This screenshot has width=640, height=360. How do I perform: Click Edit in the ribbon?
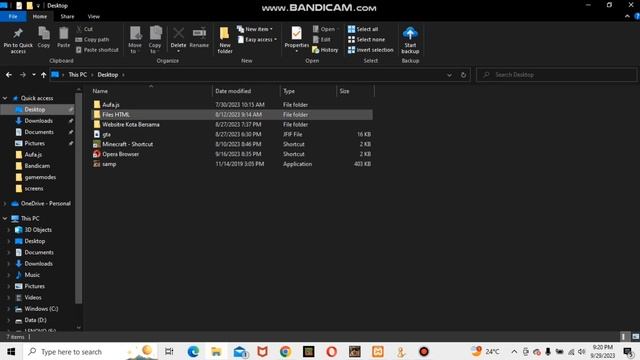322,40
